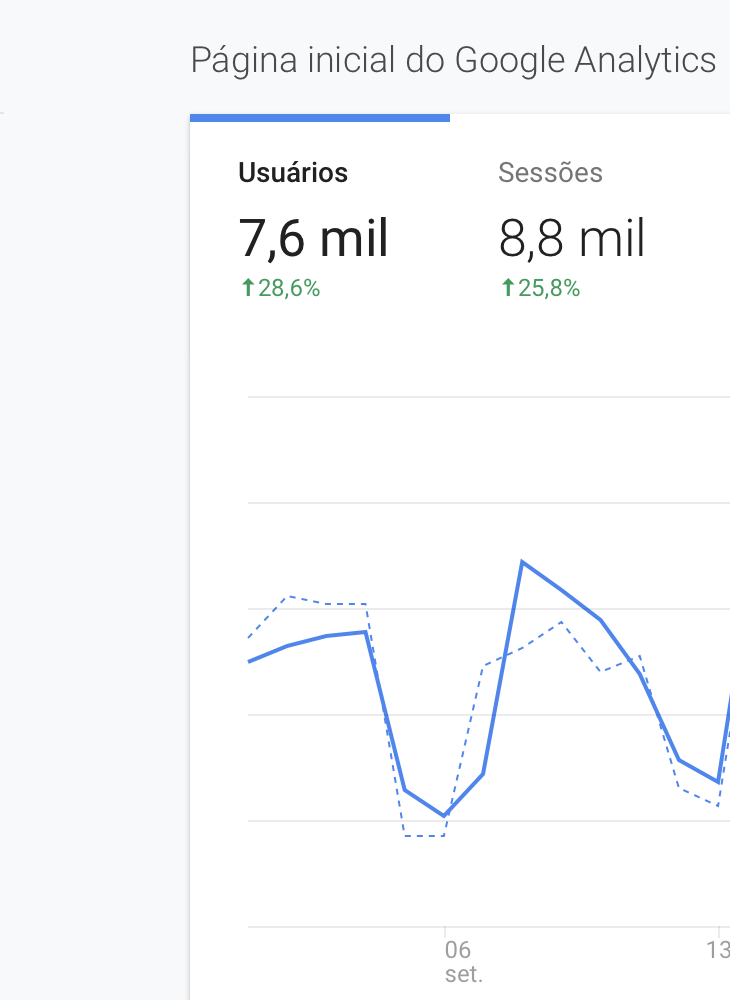Screen dimensions: 730x1000
Task: Switch to the Sessões metric tab
Action: (x=550, y=173)
